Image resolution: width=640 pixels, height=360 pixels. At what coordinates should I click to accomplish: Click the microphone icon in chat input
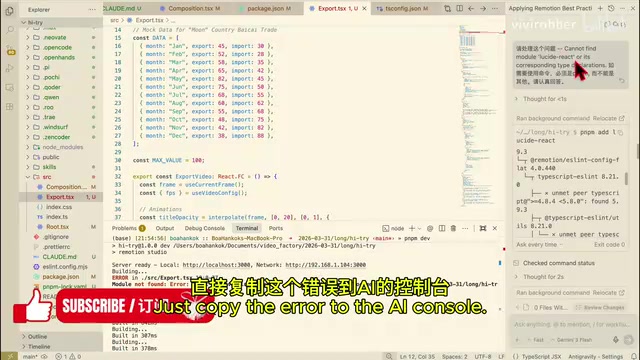[x=616, y=340]
